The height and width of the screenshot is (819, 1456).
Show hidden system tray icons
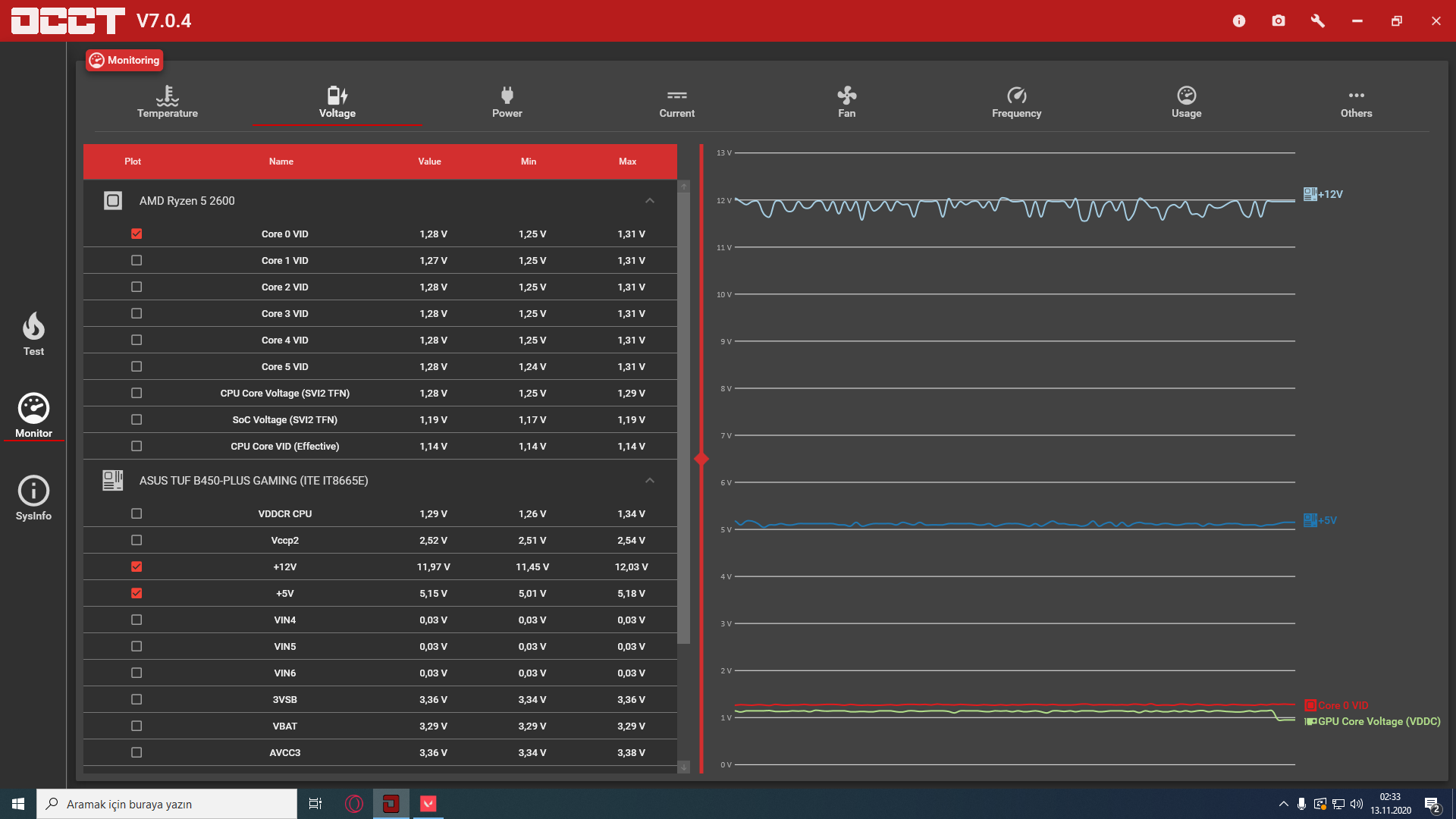tap(1283, 804)
